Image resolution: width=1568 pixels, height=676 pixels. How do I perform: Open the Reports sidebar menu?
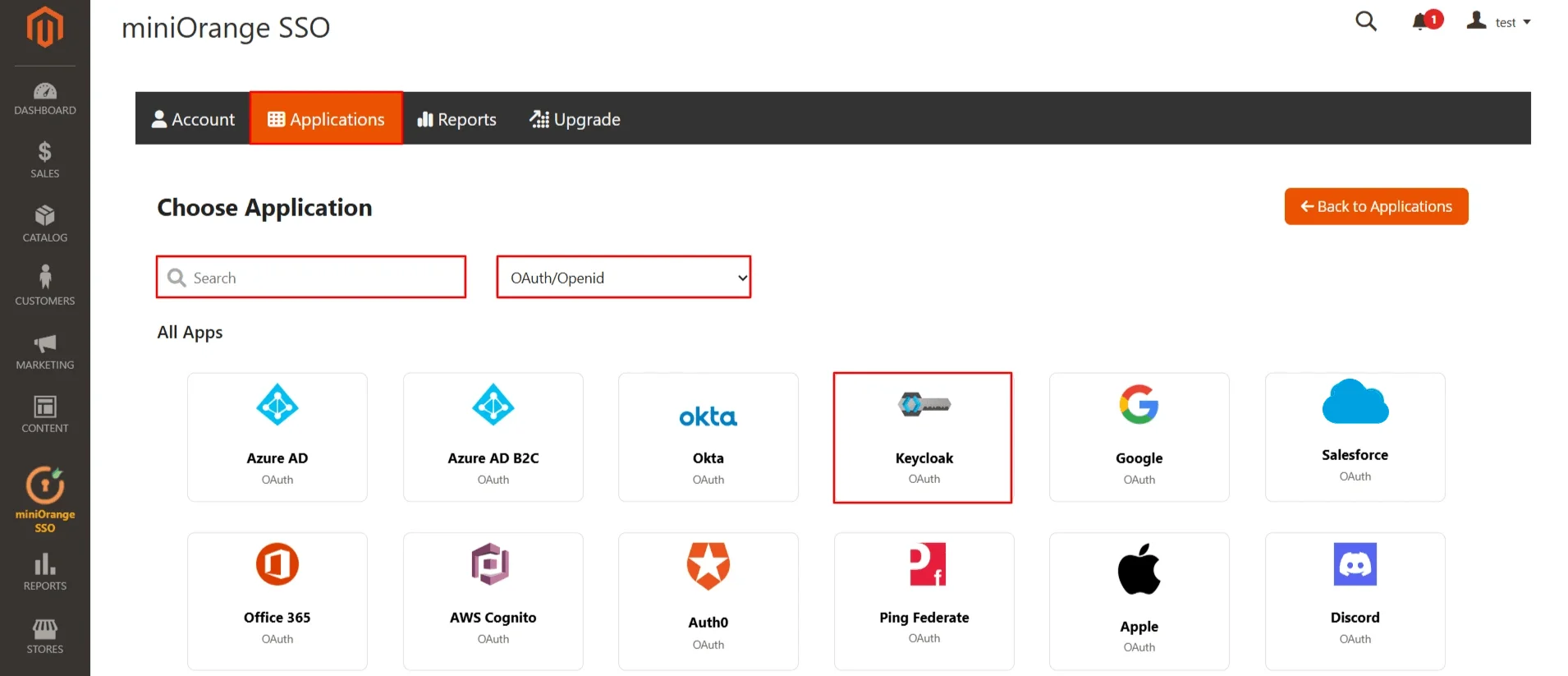(x=45, y=572)
